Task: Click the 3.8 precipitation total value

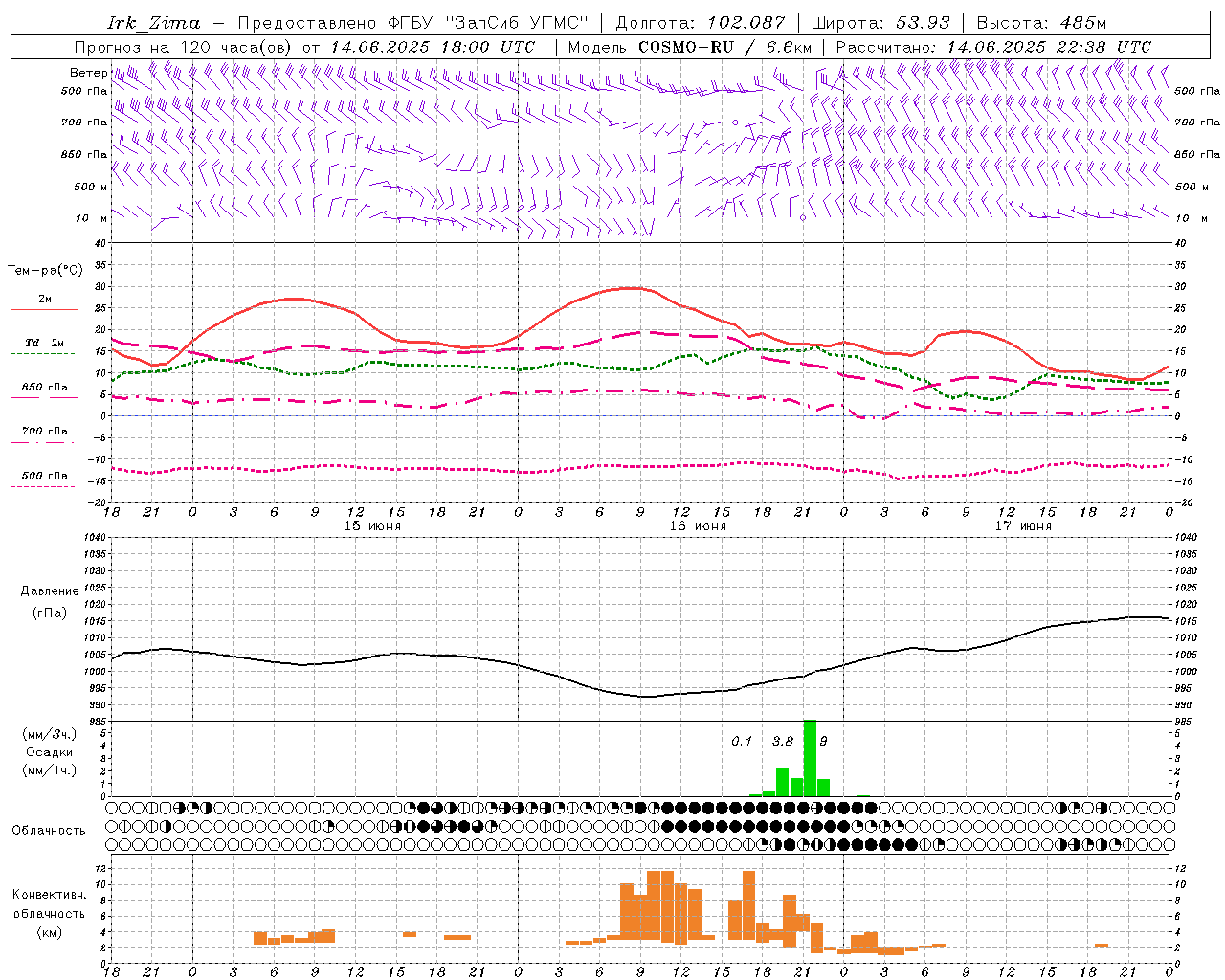Action: coord(782,741)
